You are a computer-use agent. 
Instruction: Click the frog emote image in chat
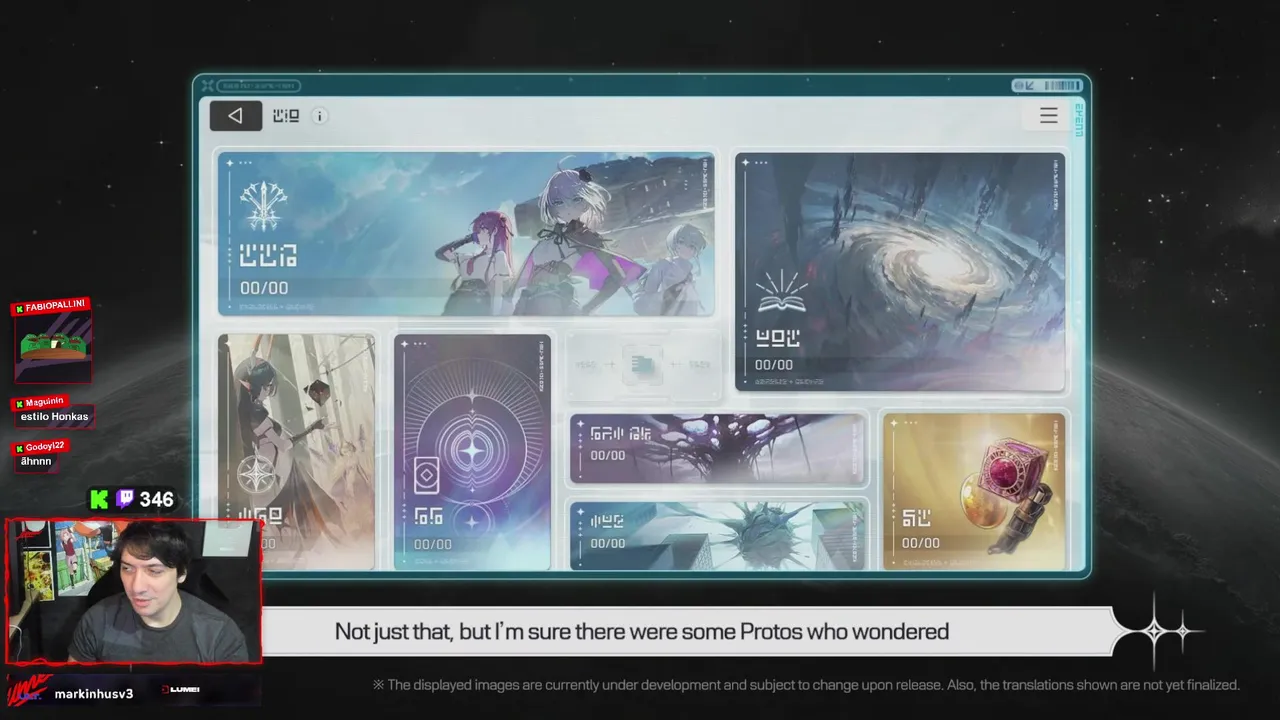[x=53, y=347]
